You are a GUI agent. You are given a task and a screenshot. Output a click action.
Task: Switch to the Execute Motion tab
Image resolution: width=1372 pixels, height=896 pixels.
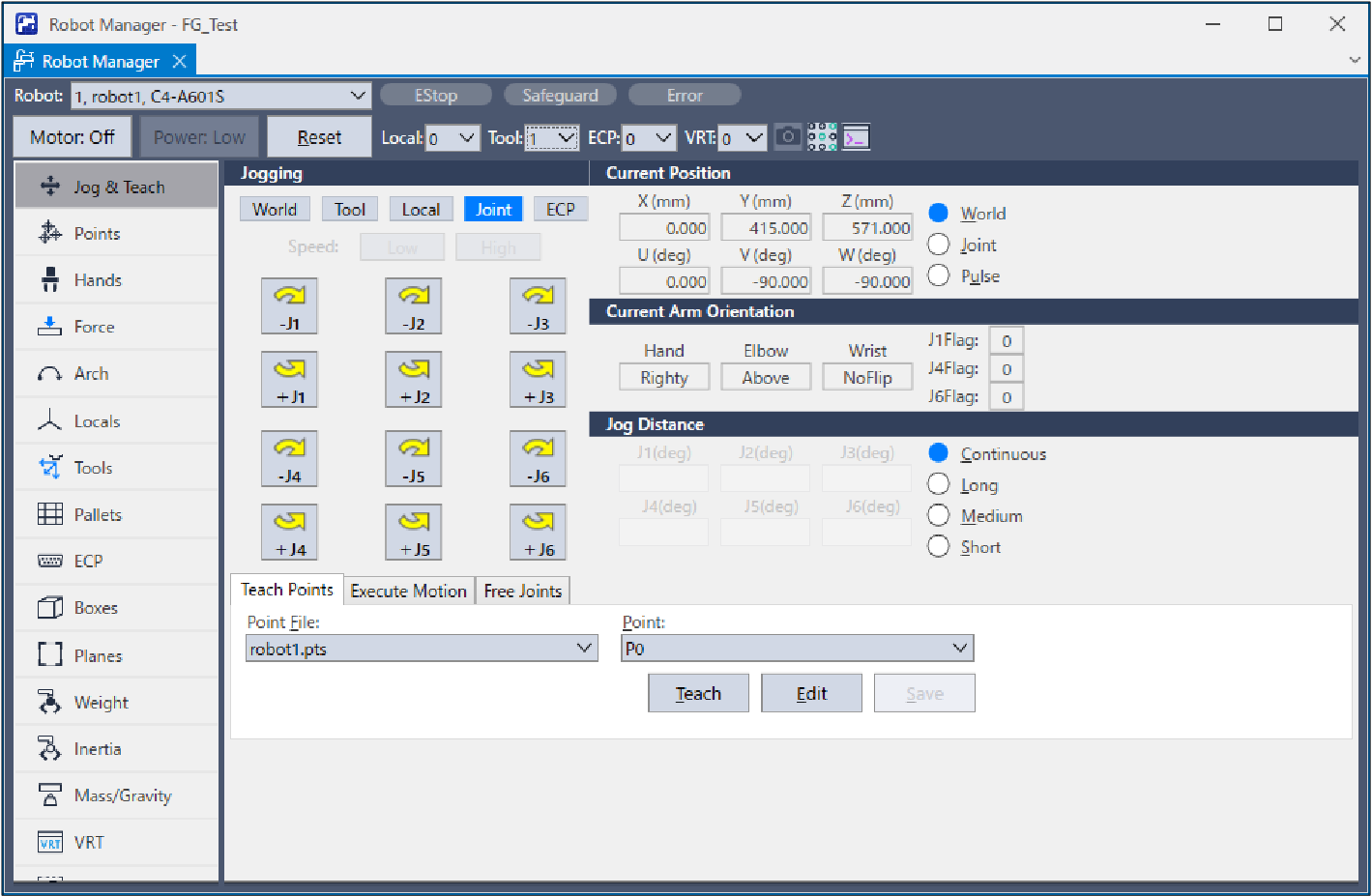[408, 591]
